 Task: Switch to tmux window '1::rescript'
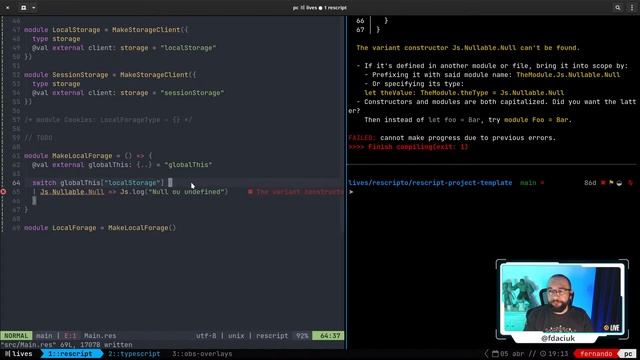71,353
